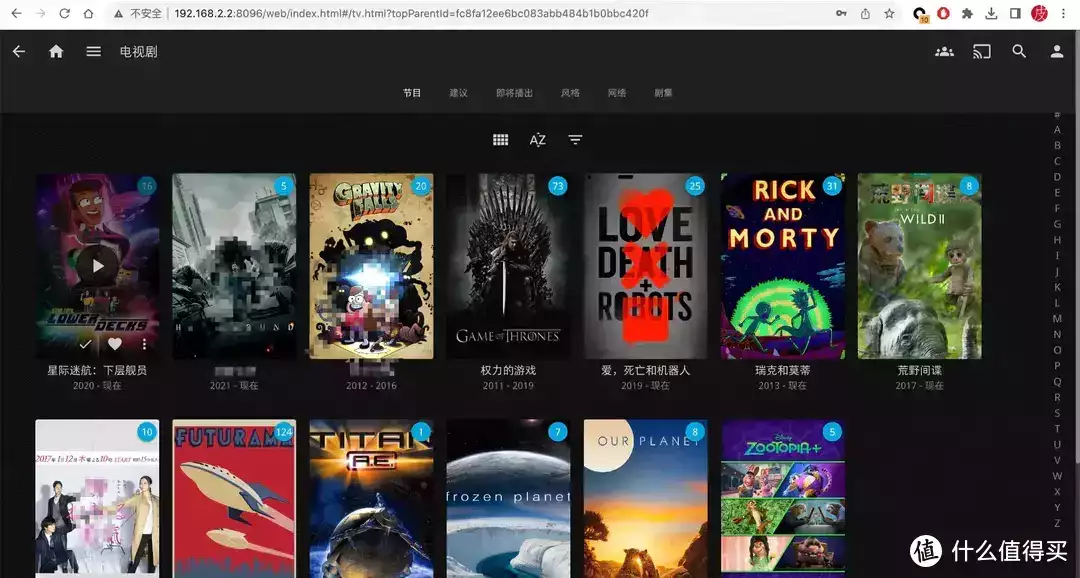Open the A-Z sort options
The height and width of the screenshot is (578, 1080).
click(x=538, y=140)
